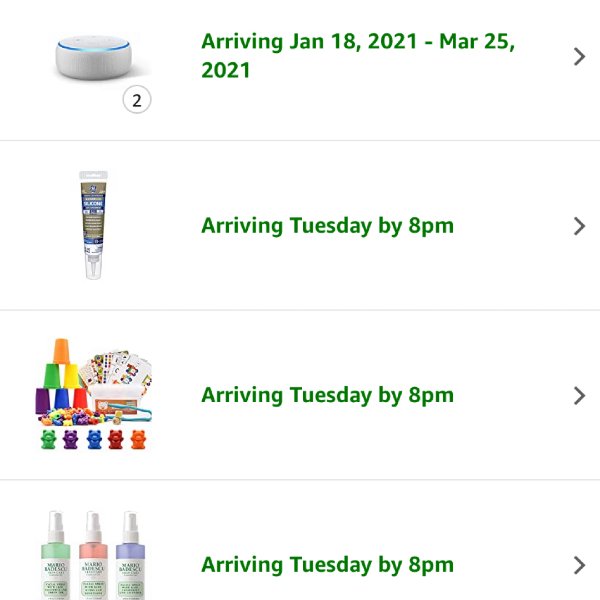Open the counting bears toy order chevron
The image size is (600, 600).
pos(579,396)
